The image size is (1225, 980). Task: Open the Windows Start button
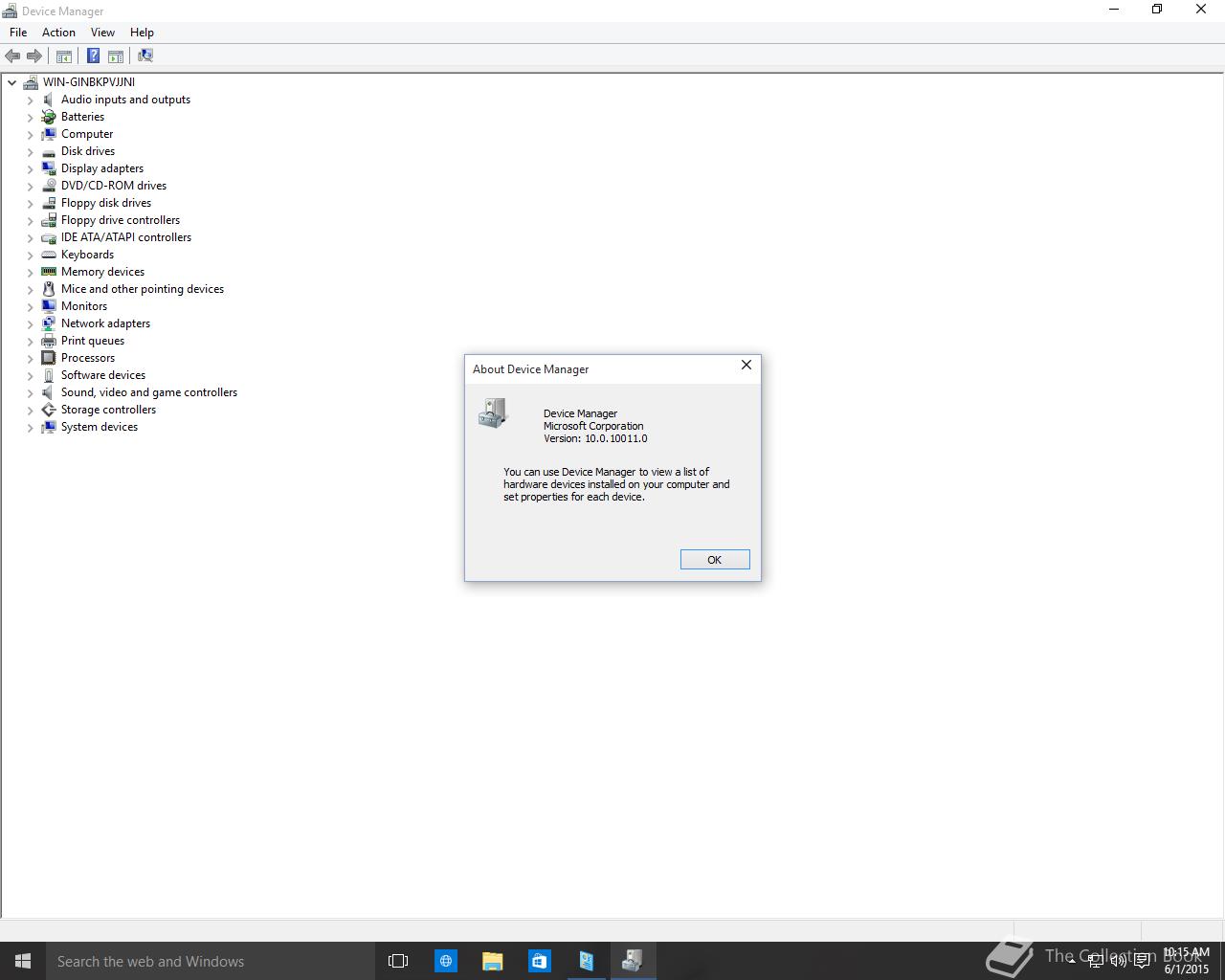pyautogui.click(x=23, y=961)
